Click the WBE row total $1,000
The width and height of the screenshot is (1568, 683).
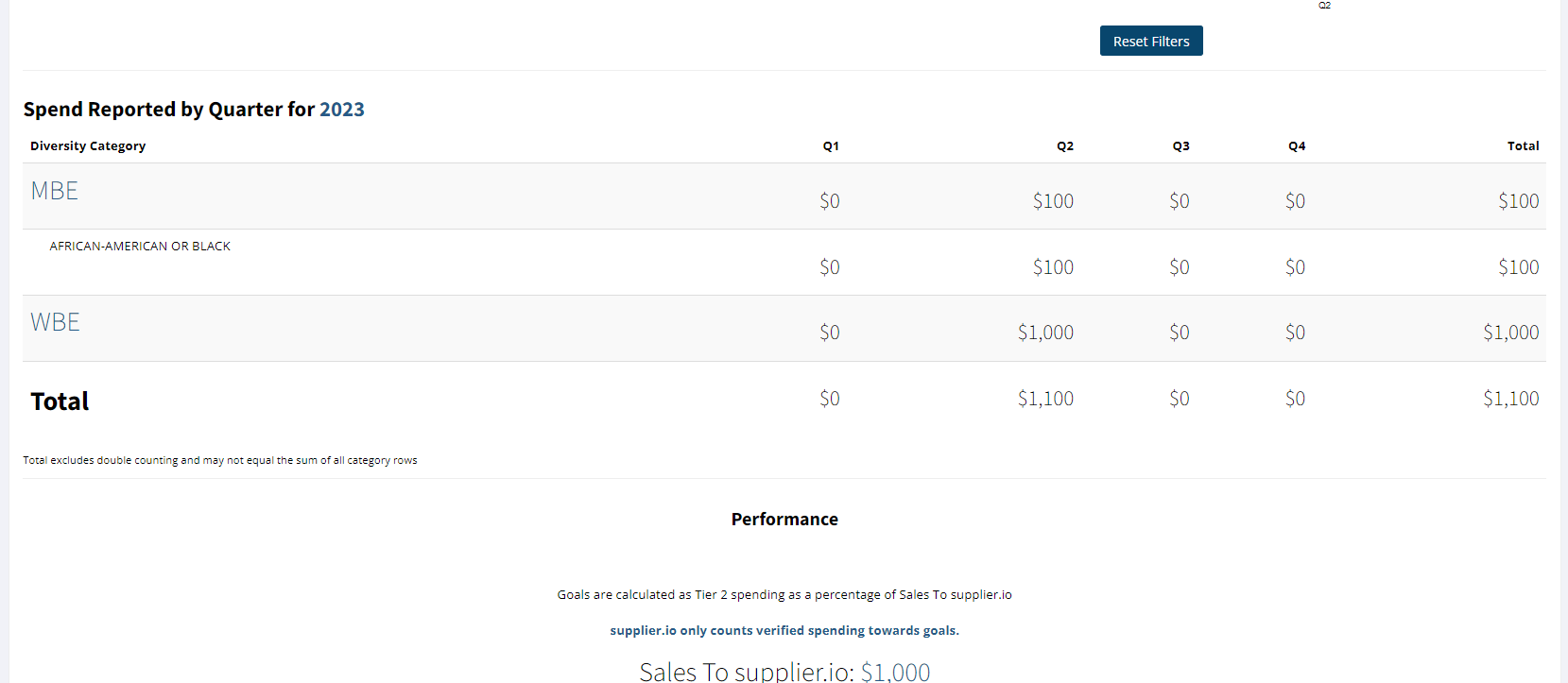(x=1510, y=333)
